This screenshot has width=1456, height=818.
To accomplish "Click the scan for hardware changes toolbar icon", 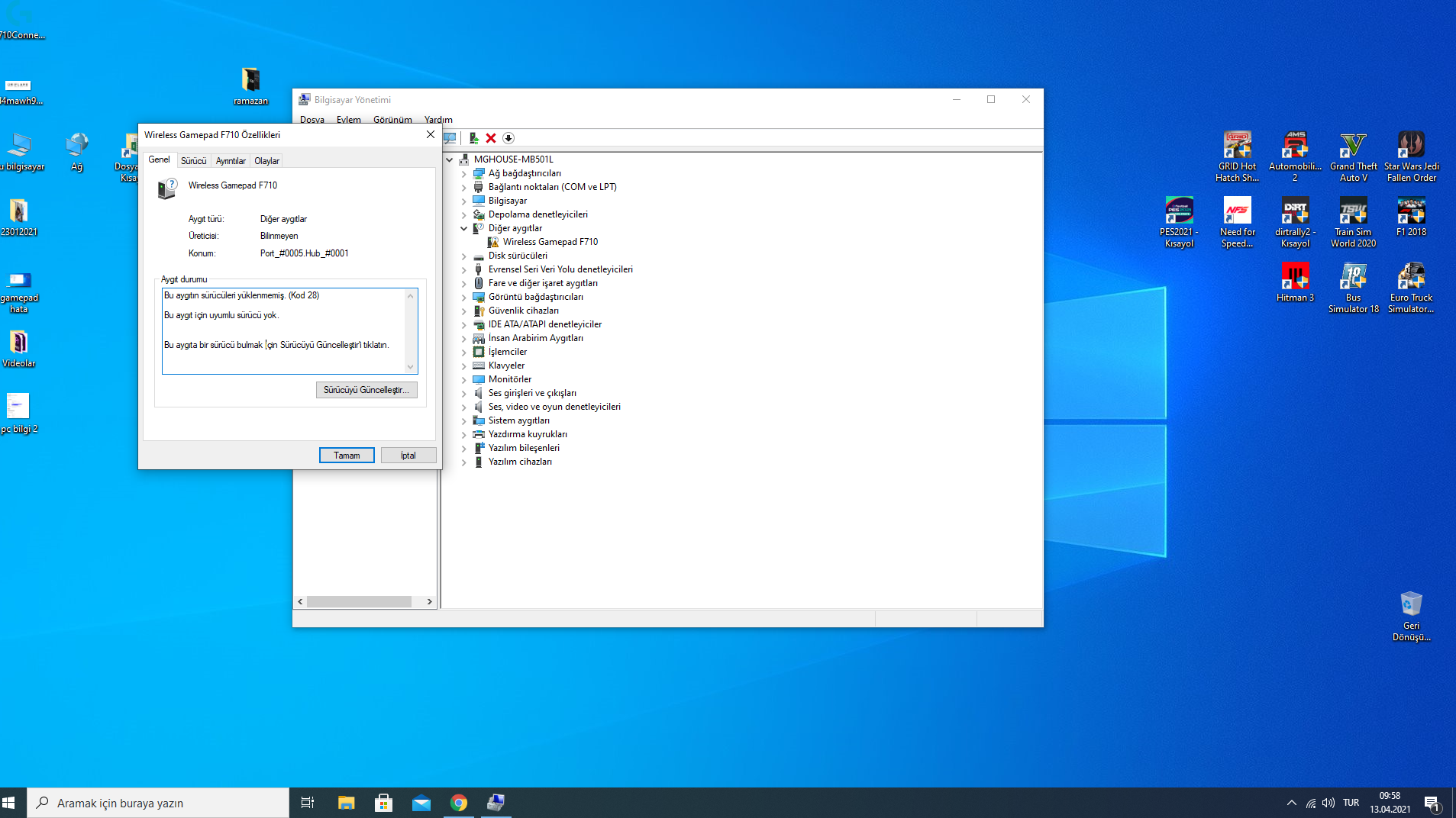I will pos(450,138).
